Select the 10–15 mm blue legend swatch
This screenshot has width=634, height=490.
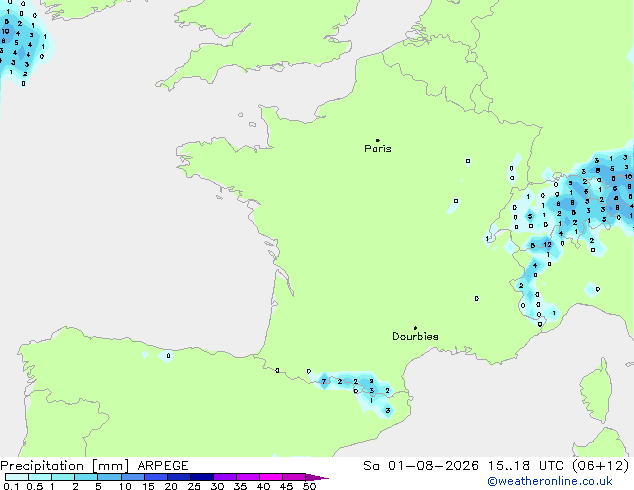[x=132, y=477]
